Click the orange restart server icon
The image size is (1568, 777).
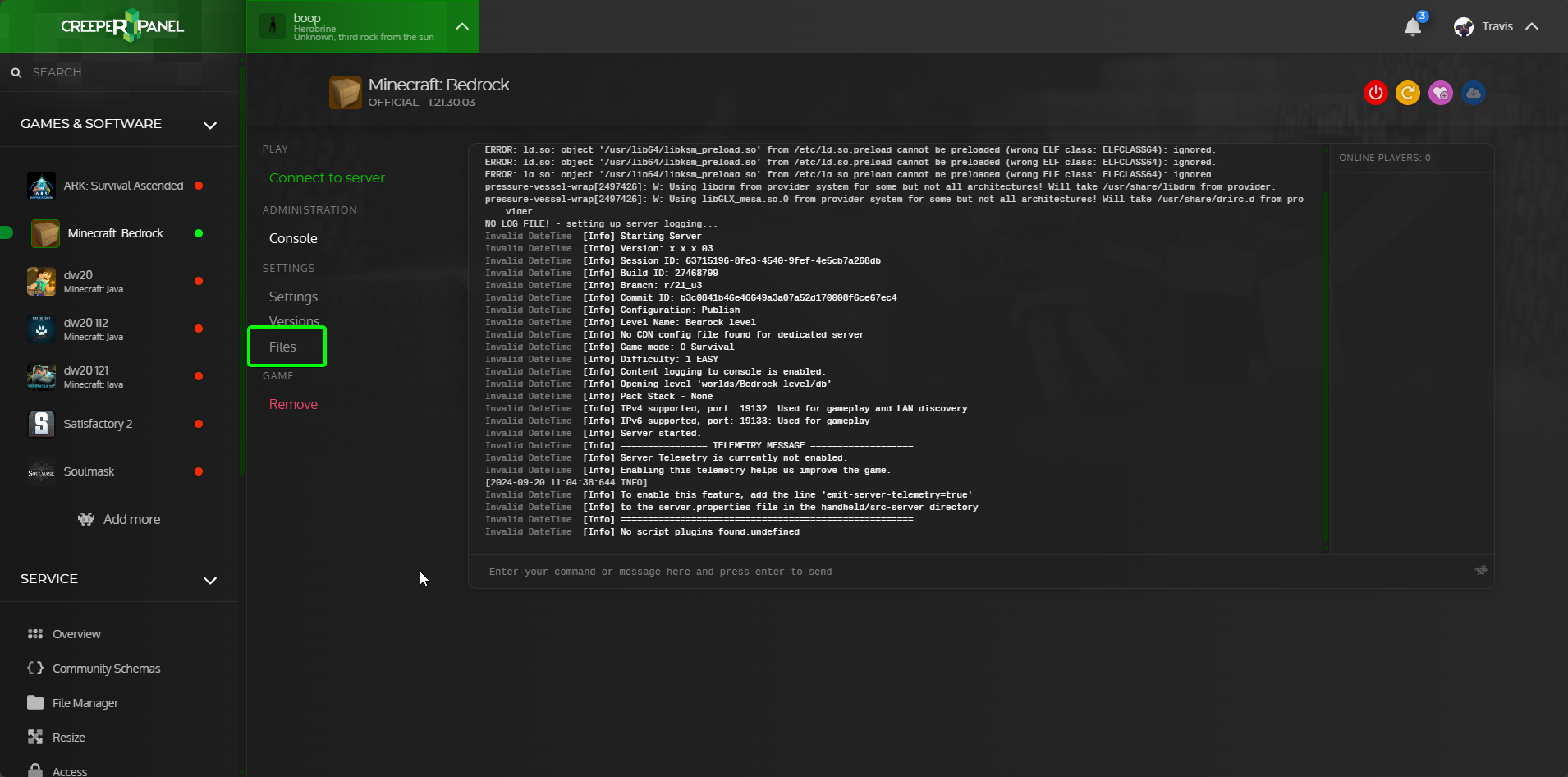coord(1408,93)
